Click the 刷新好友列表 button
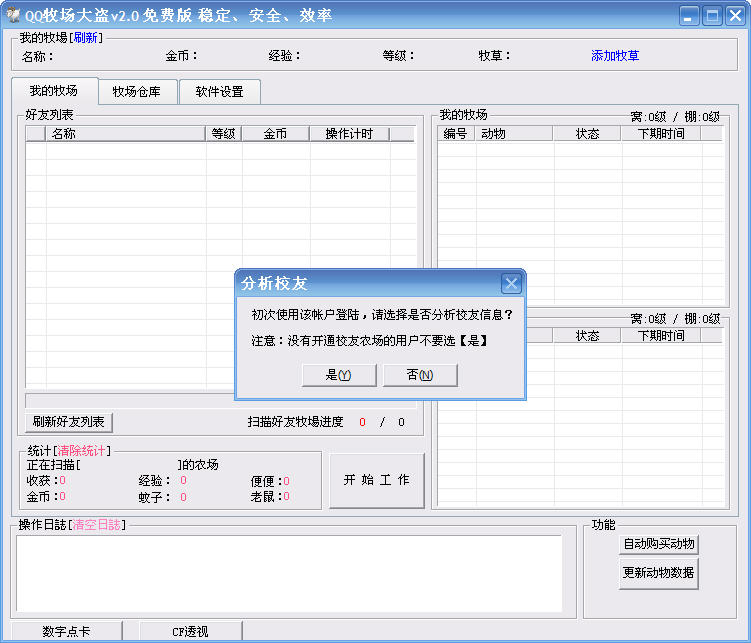The height and width of the screenshot is (643, 751). coord(68,422)
